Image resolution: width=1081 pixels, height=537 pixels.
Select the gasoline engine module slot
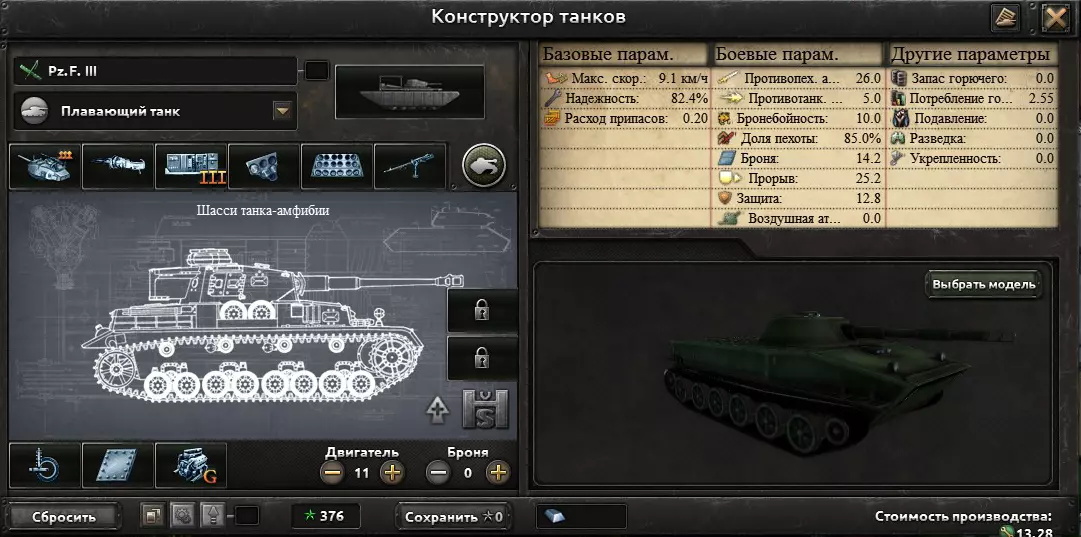[191, 465]
